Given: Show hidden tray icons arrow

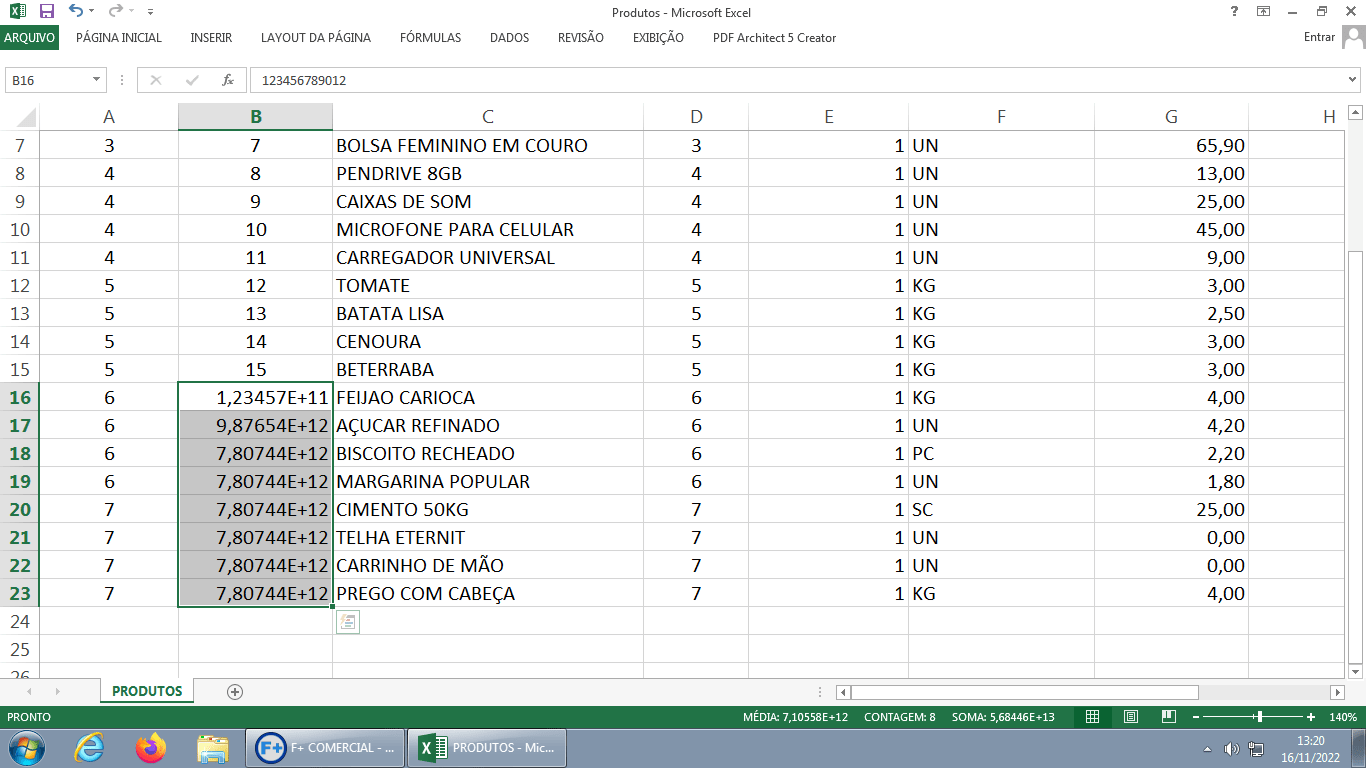Looking at the screenshot, I should click(1207, 749).
